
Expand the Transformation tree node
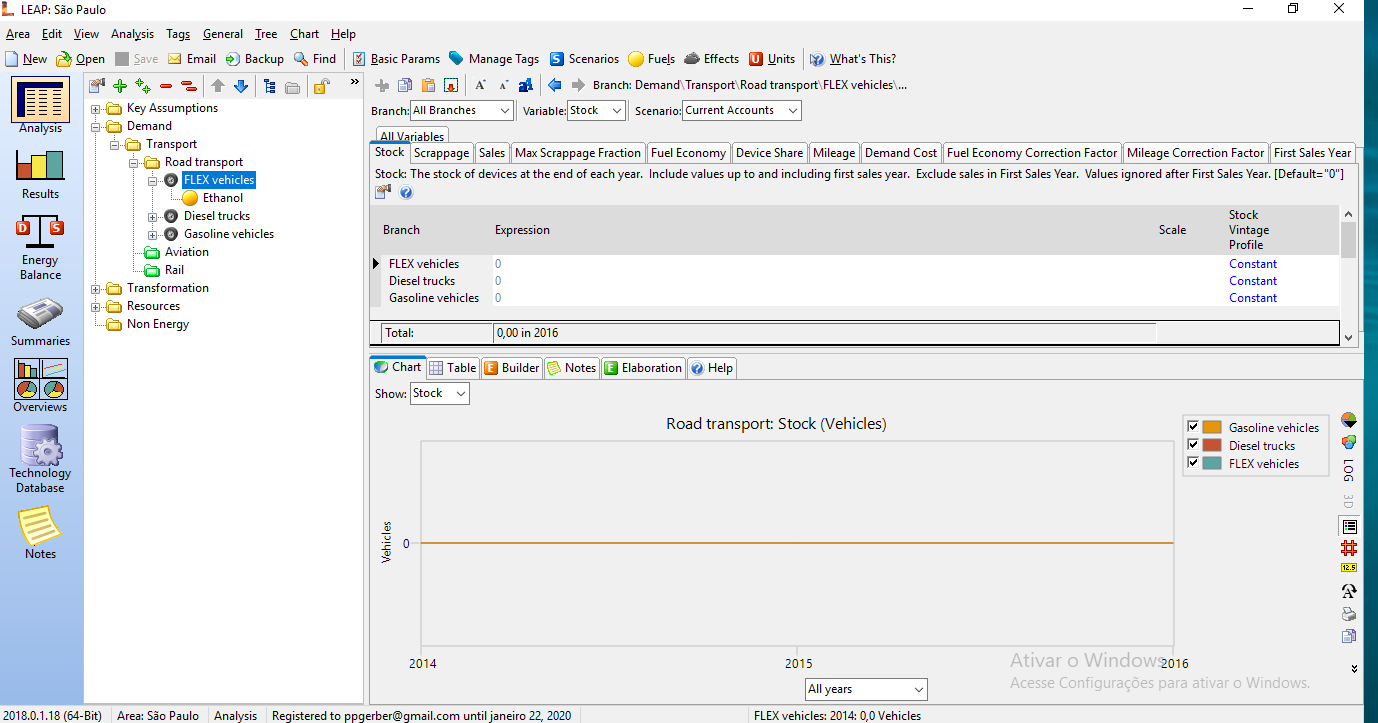click(x=97, y=288)
